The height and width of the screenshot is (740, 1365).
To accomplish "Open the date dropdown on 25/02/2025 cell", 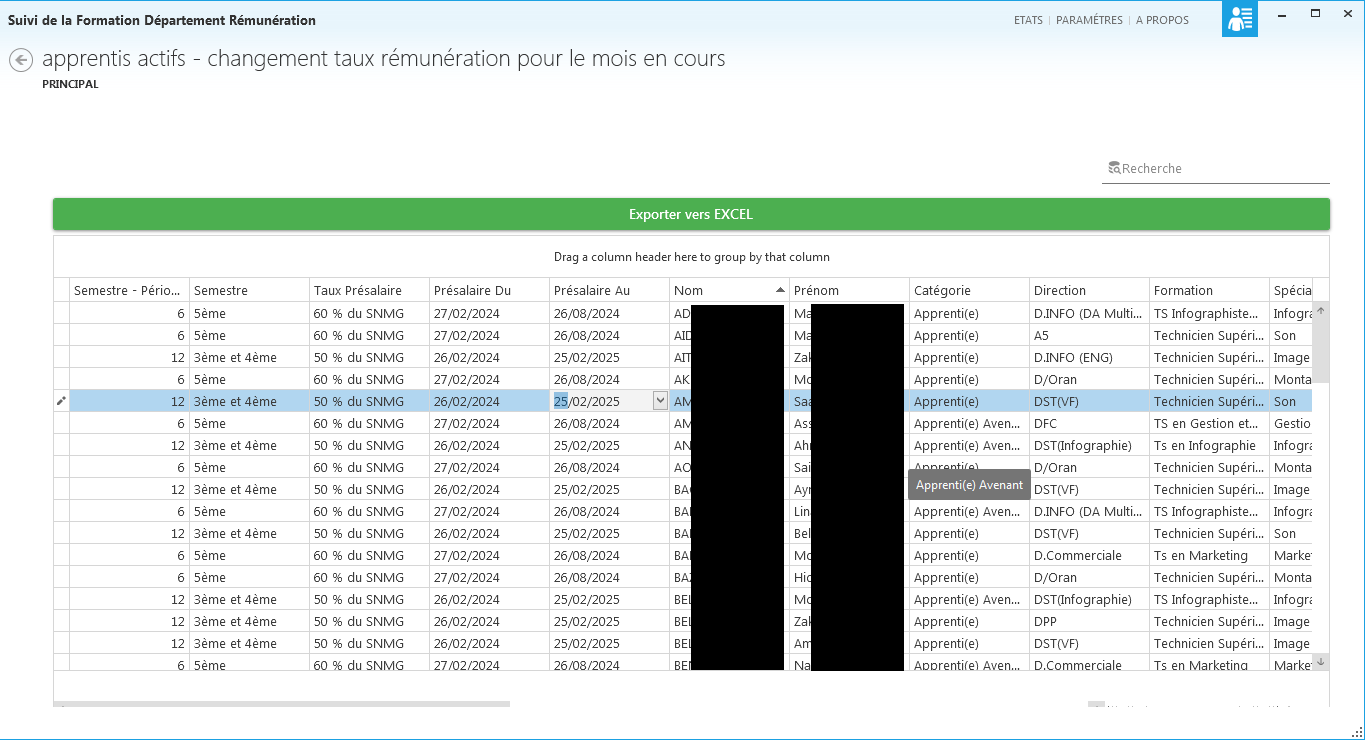I will click(660, 401).
